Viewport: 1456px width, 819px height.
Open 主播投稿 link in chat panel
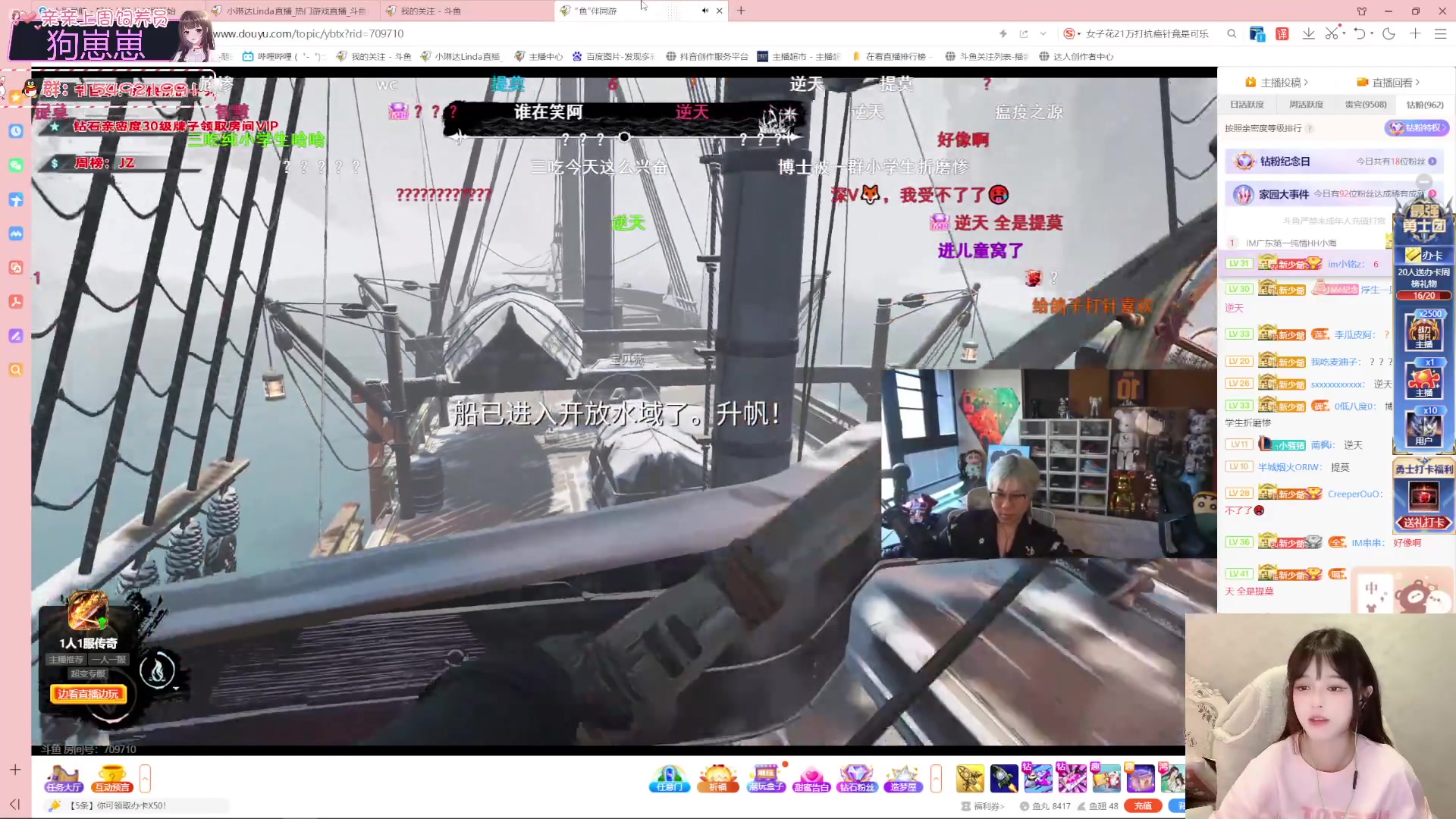[1276, 82]
